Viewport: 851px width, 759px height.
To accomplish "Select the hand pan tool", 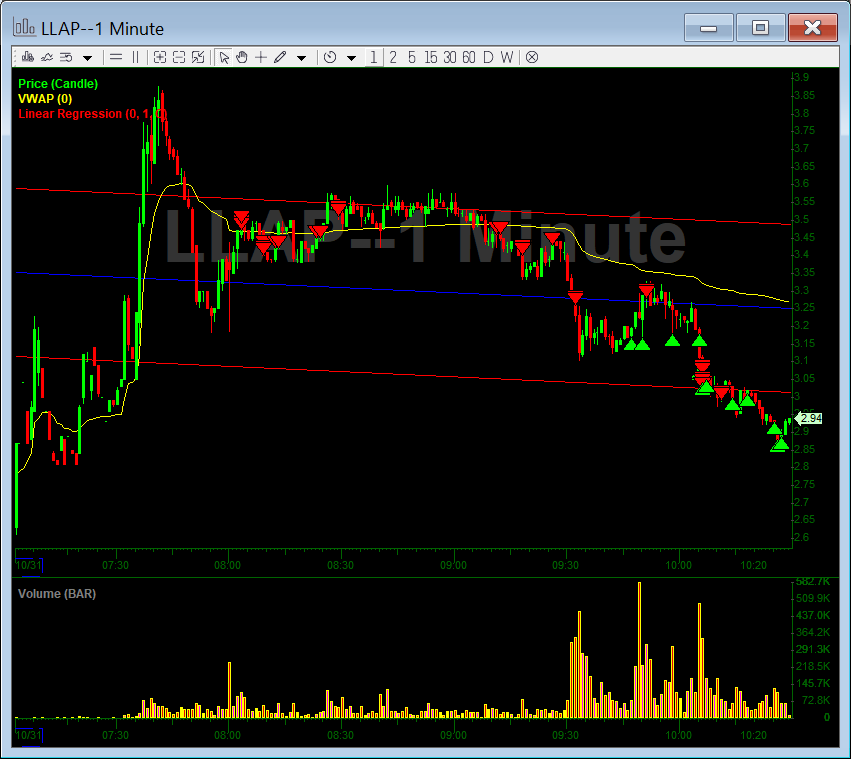I will [241, 57].
